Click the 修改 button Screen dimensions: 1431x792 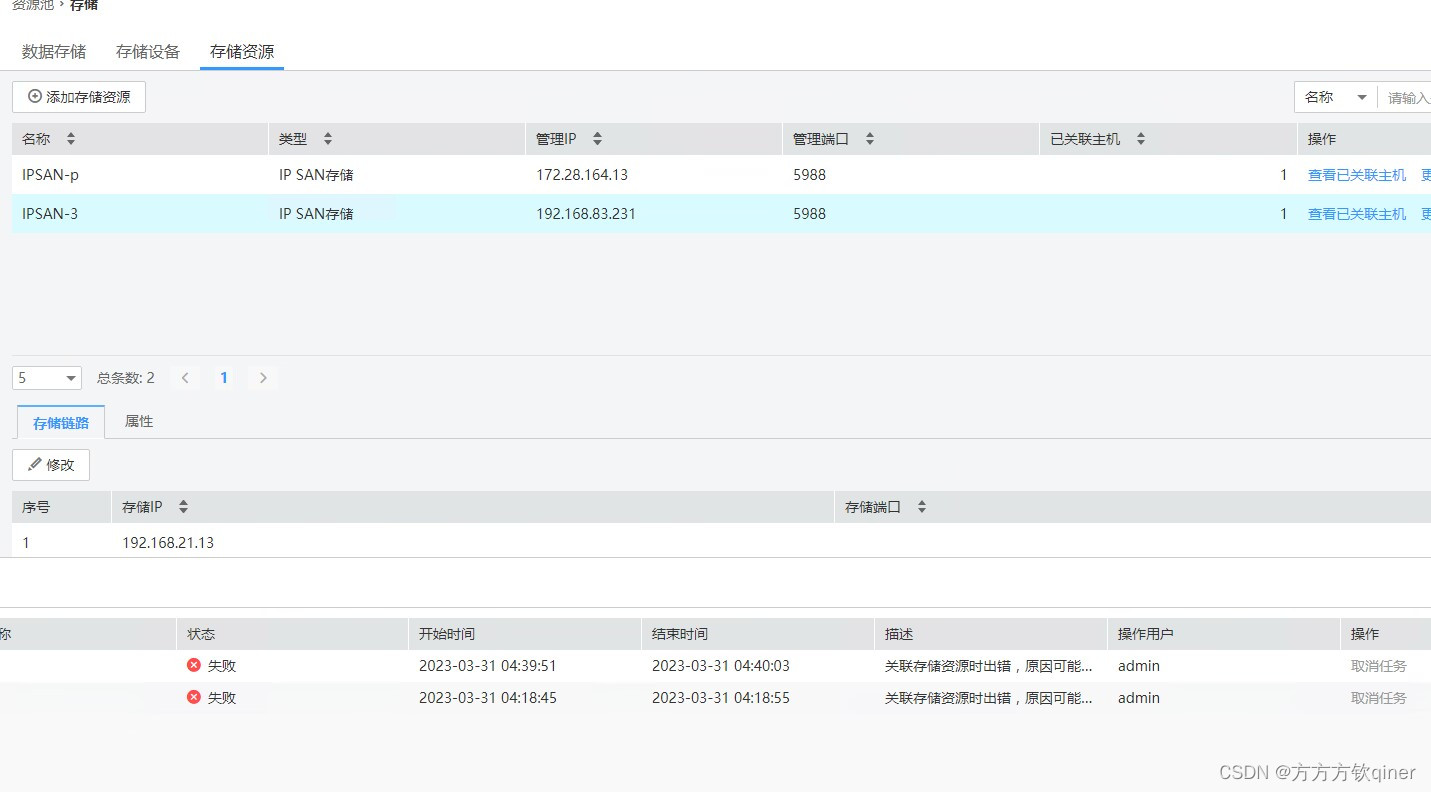[51, 465]
